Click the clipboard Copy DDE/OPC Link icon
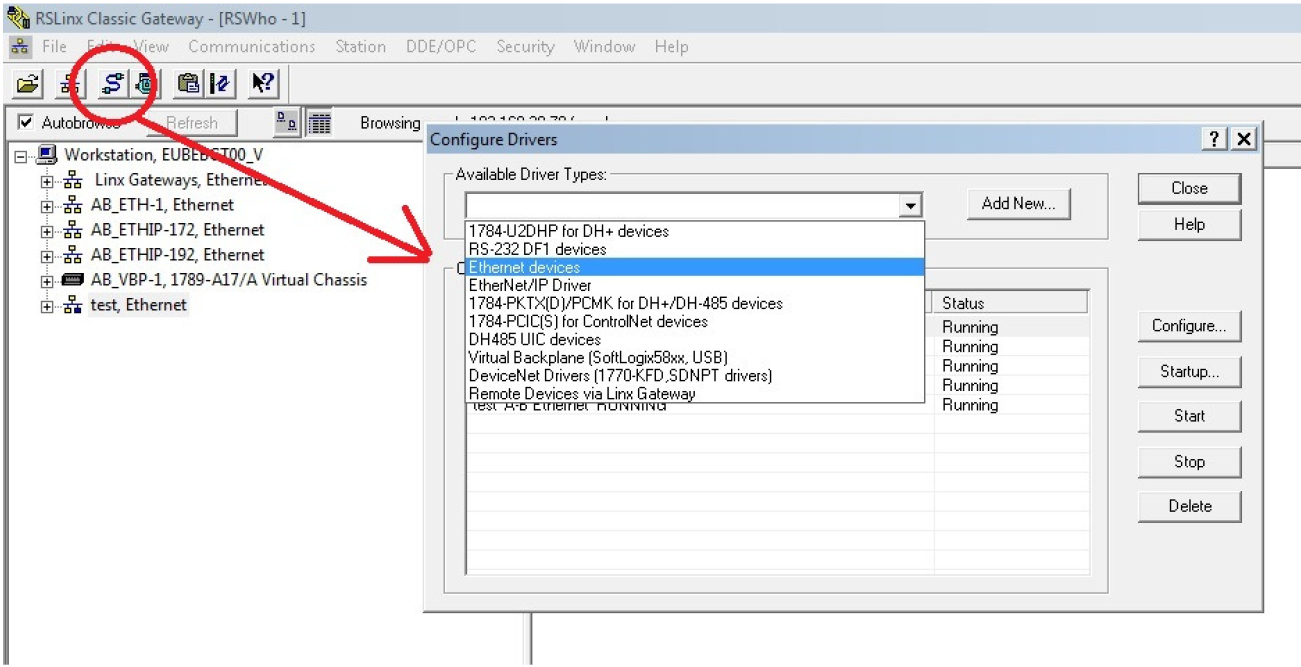 click(188, 85)
